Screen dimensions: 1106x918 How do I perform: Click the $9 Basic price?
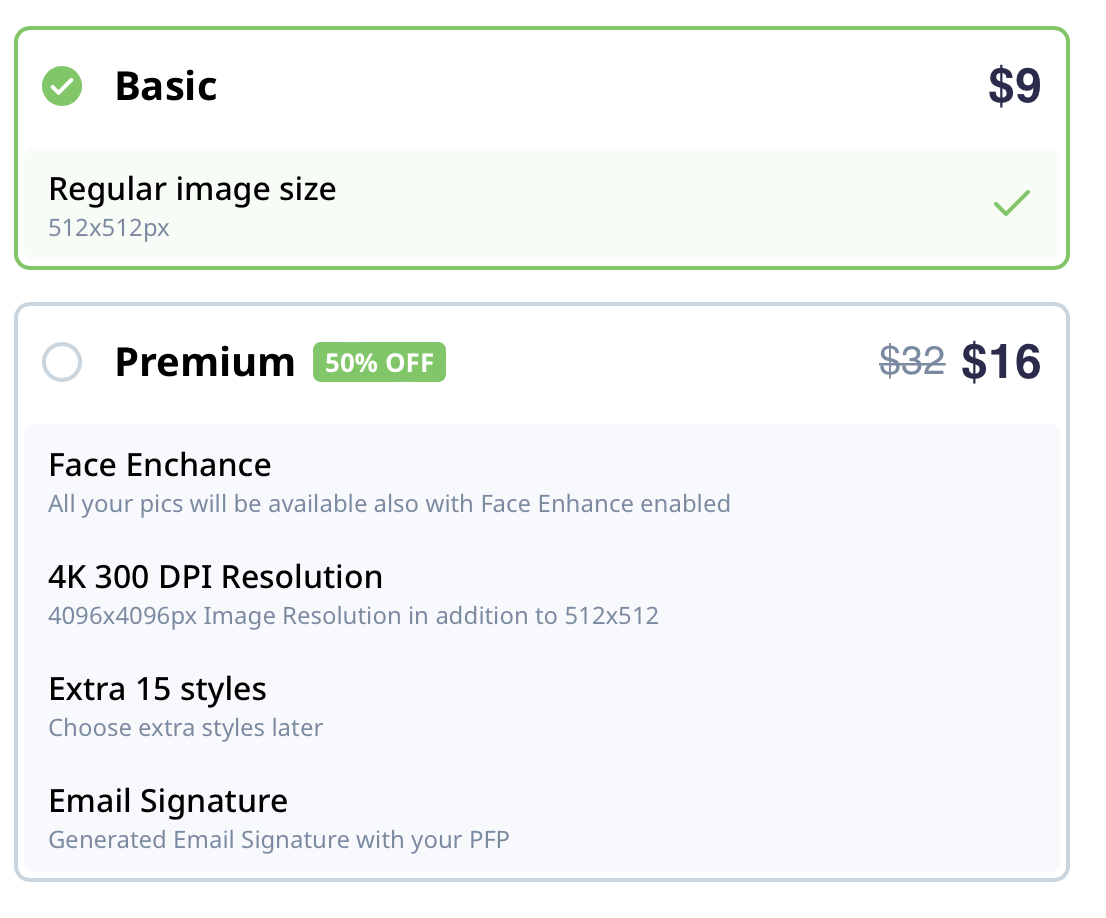(1014, 86)
